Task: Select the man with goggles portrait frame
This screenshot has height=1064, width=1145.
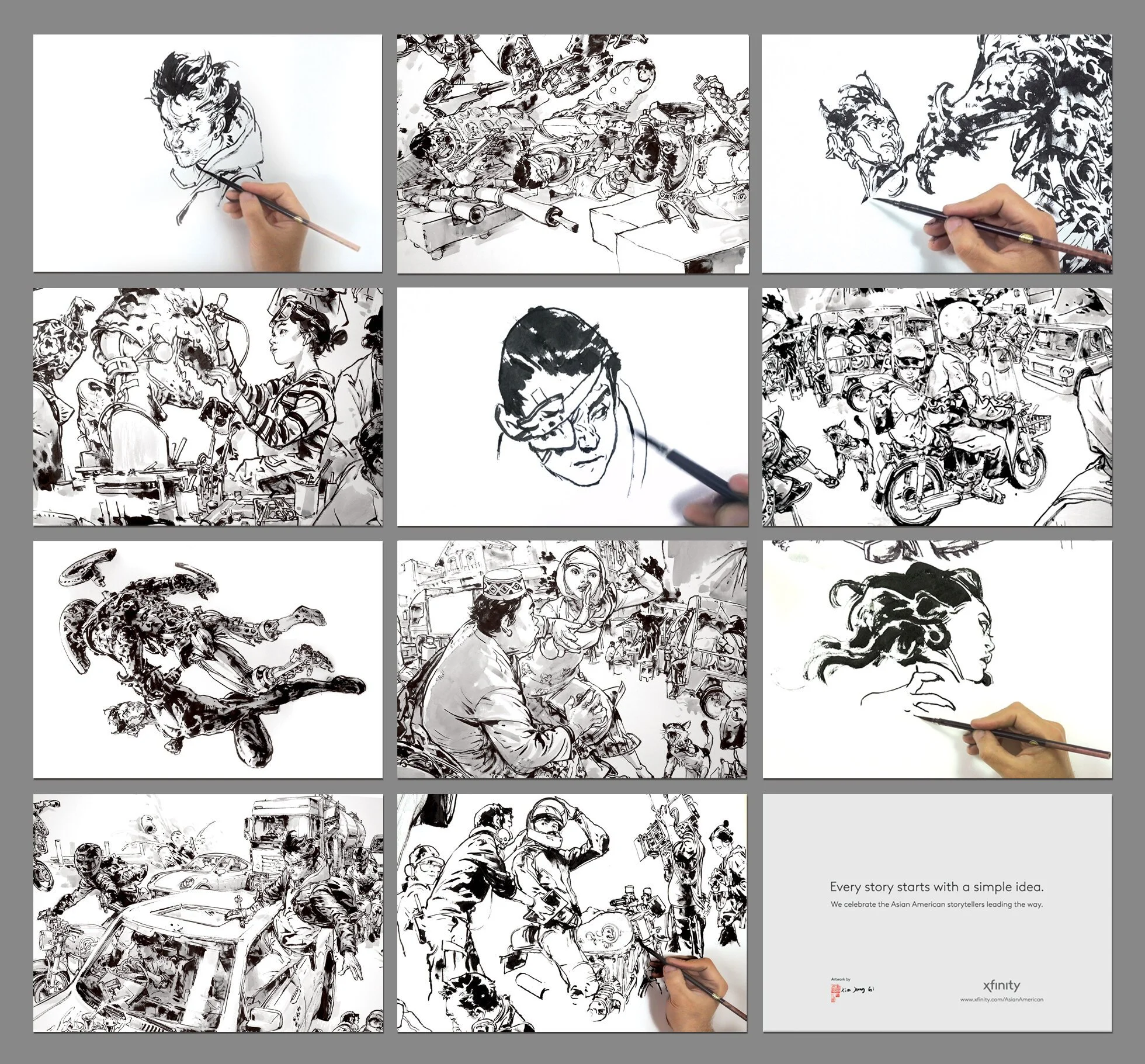Action: click(x=572, y=407)
